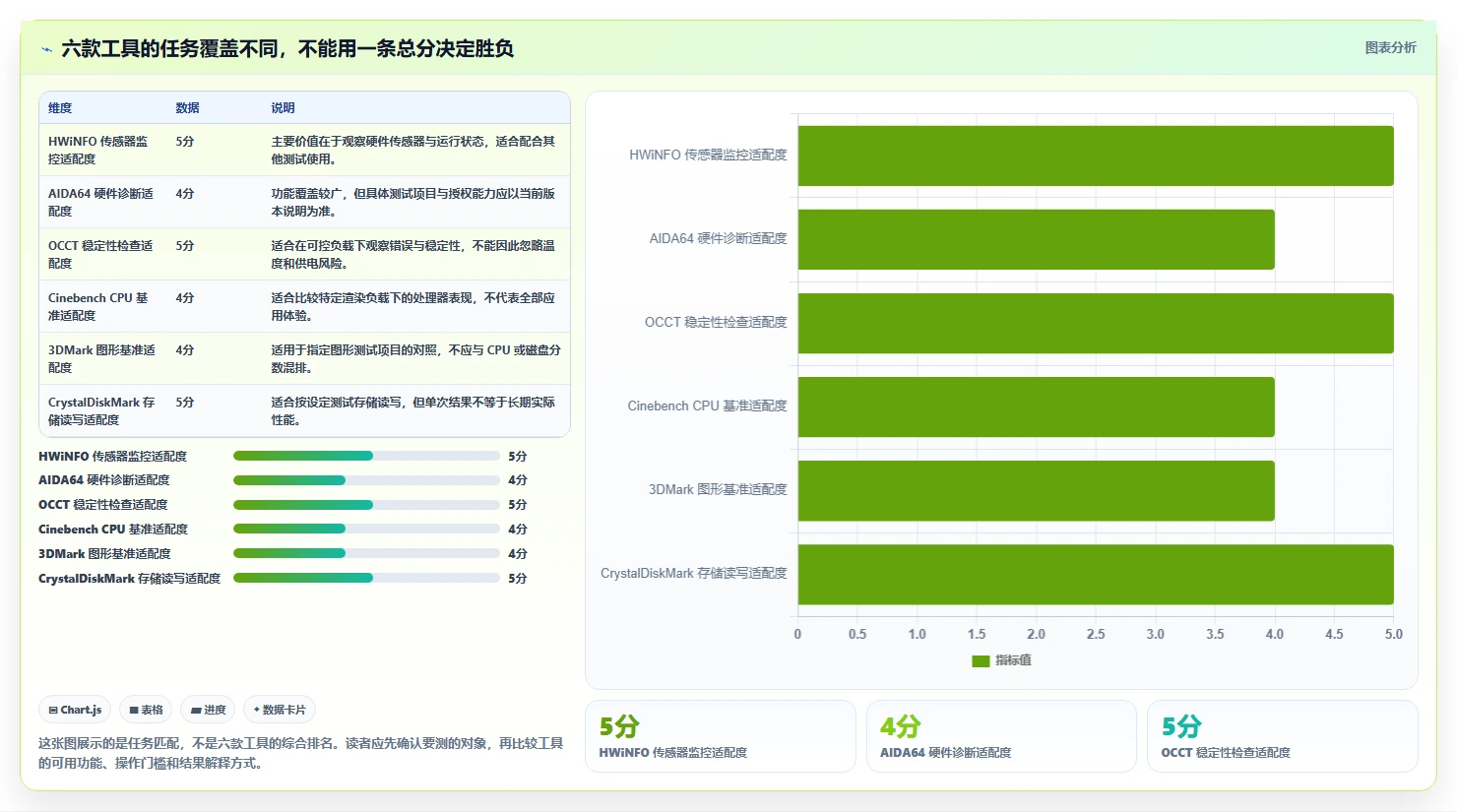Click the 5分 score in the CrystalDiskMark table row

pyautogui.click(x=185, y=403)
